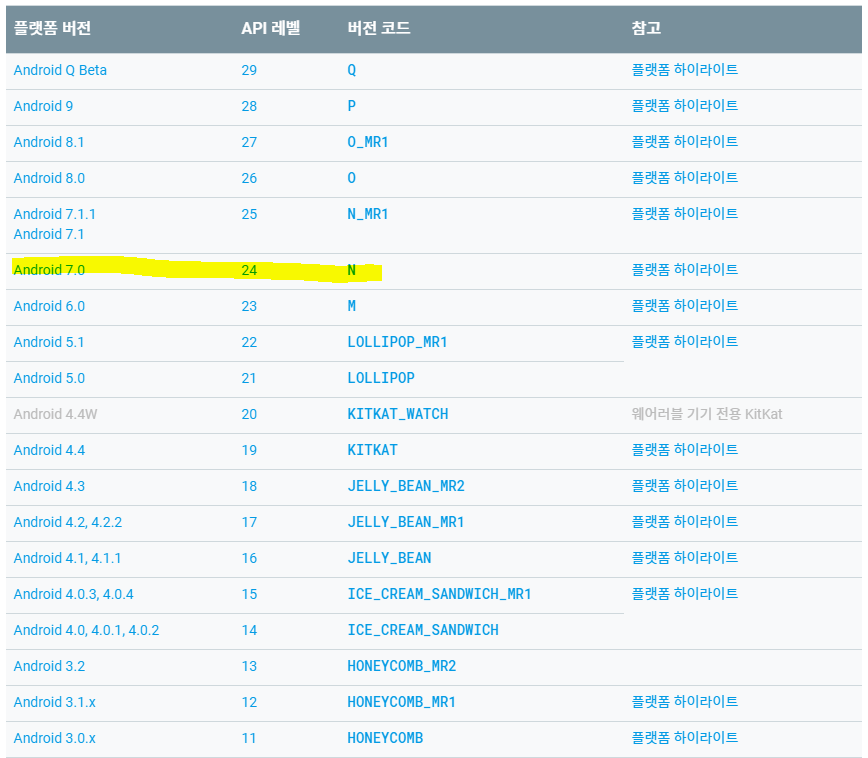Click version code N_MR1
The width and height of the screenshot is (868, 758).
click(x=368, y=214)
